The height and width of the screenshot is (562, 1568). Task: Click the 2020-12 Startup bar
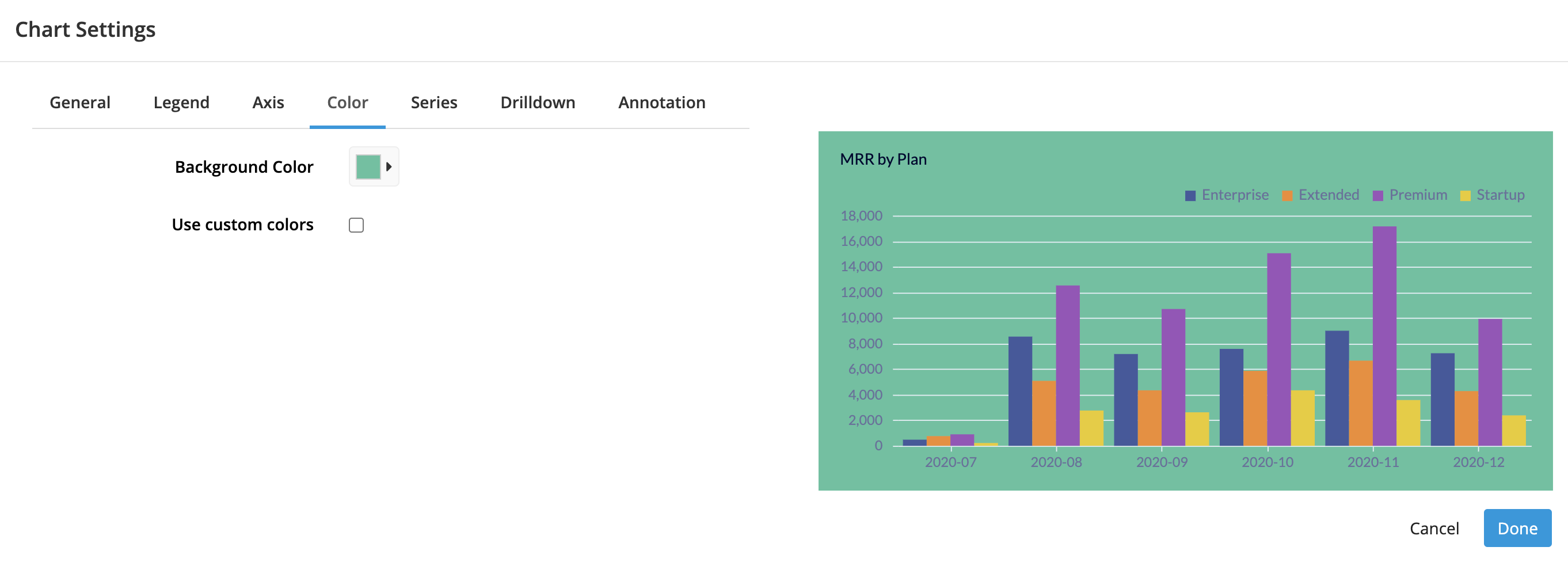[1514, 431]
